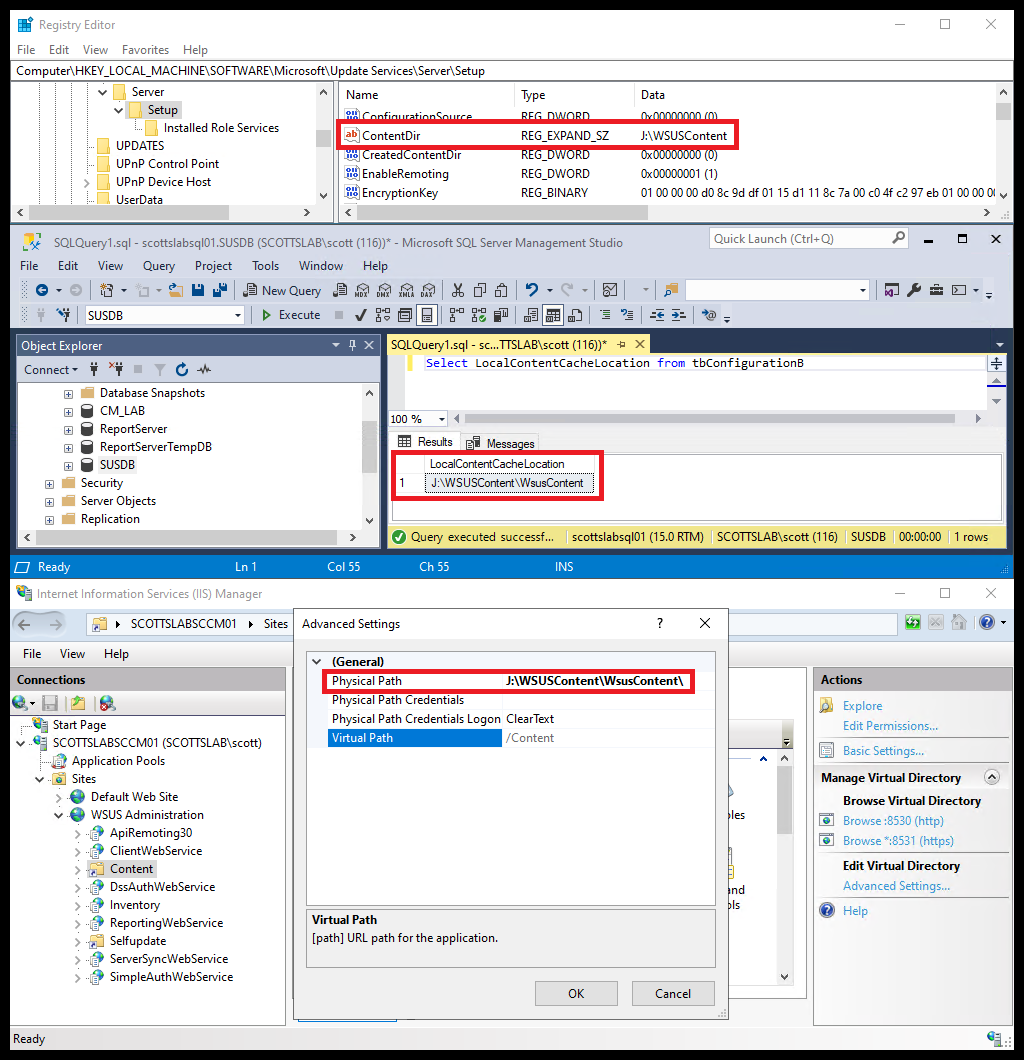Click the Parse checkmark icon in SSMS
This screenshot has height=1060, width=1024.
pos(359,315)
